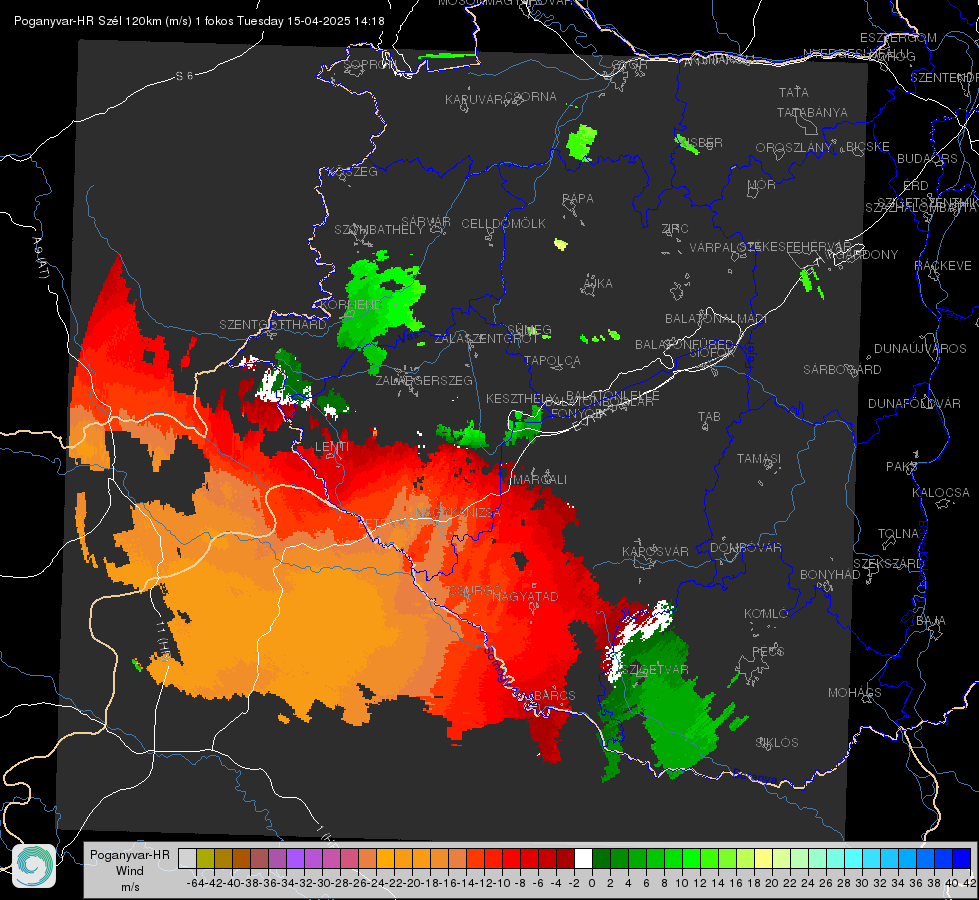Click the DOMBOVAR town label
979x900 pixels.
(x=745, y=548)
